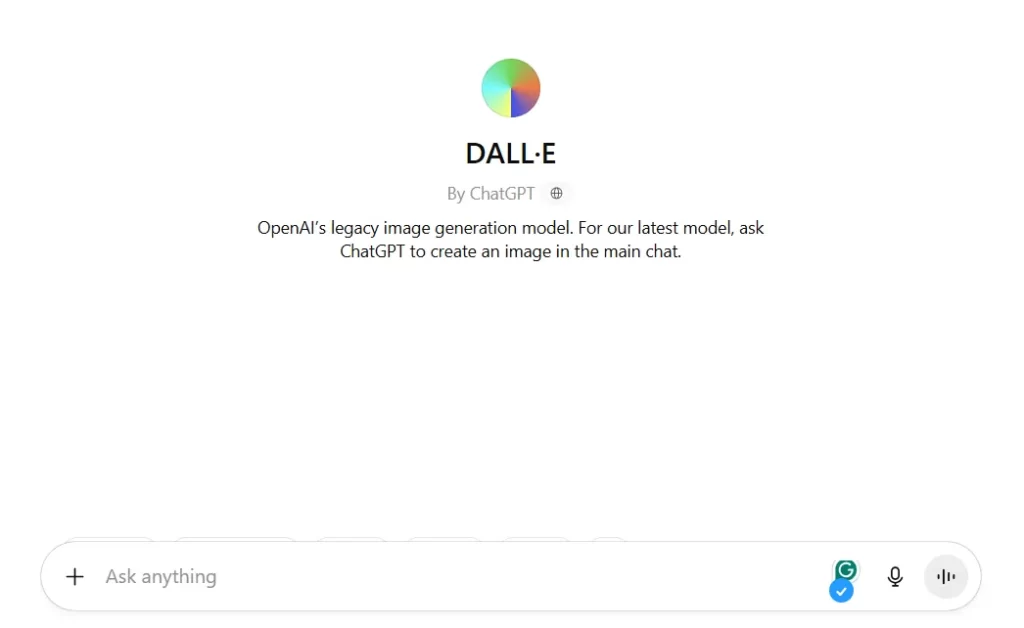
Task: Select the fifth hidden suggestion chip above input
Action: pyautogui.click(x=536, y=539)
